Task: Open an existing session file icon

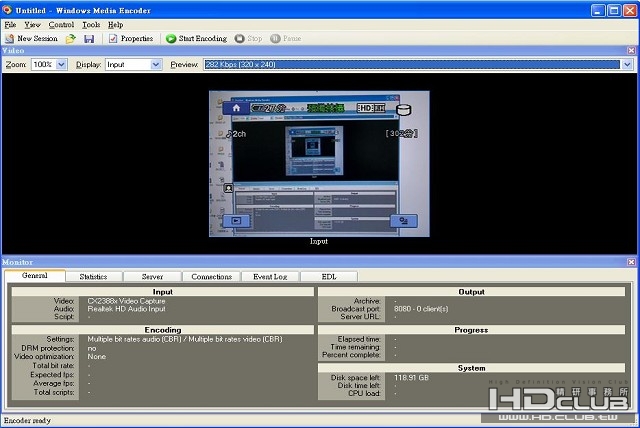Action: 71,38
